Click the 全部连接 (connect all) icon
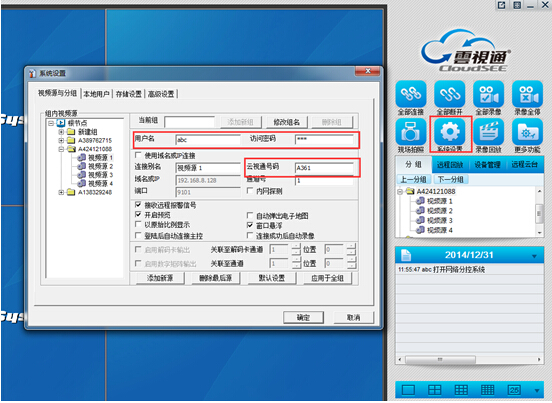This screenshot has height=403, width=552. click(x=410, y=94)
